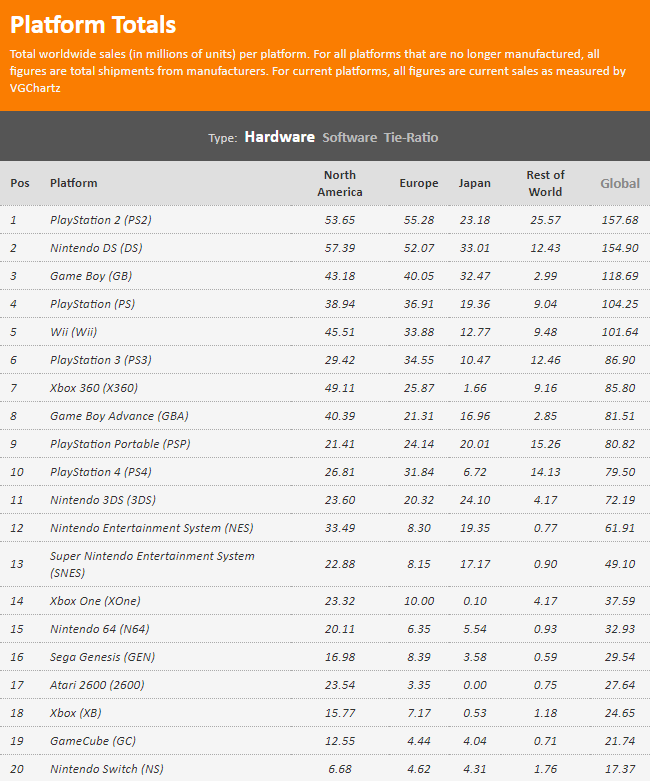The height and width of the screenshot is (781, 653).
Task: Switch to the Hardware type tab
Action: tap(279, 137)
